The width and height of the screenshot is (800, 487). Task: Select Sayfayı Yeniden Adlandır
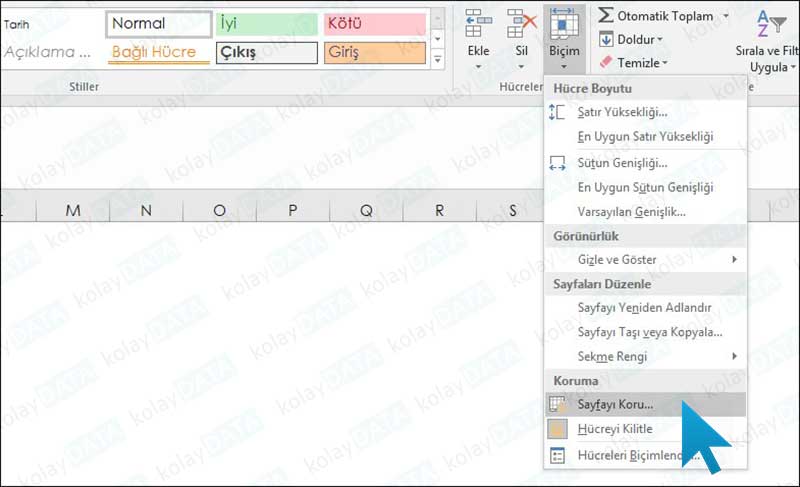(x=645, y=307)
